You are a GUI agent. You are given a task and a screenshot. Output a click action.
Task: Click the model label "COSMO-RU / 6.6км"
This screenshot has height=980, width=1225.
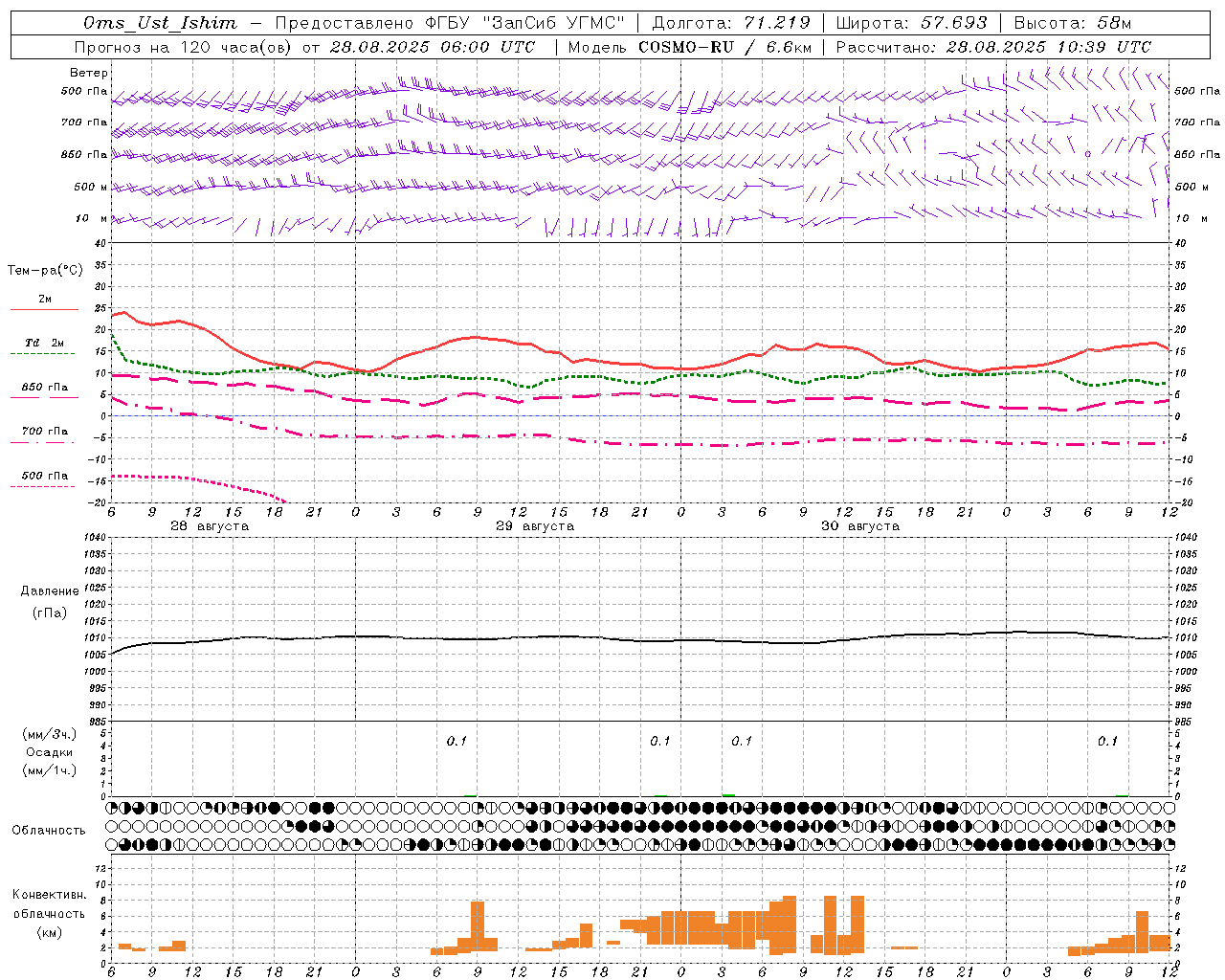pos(727,47)
